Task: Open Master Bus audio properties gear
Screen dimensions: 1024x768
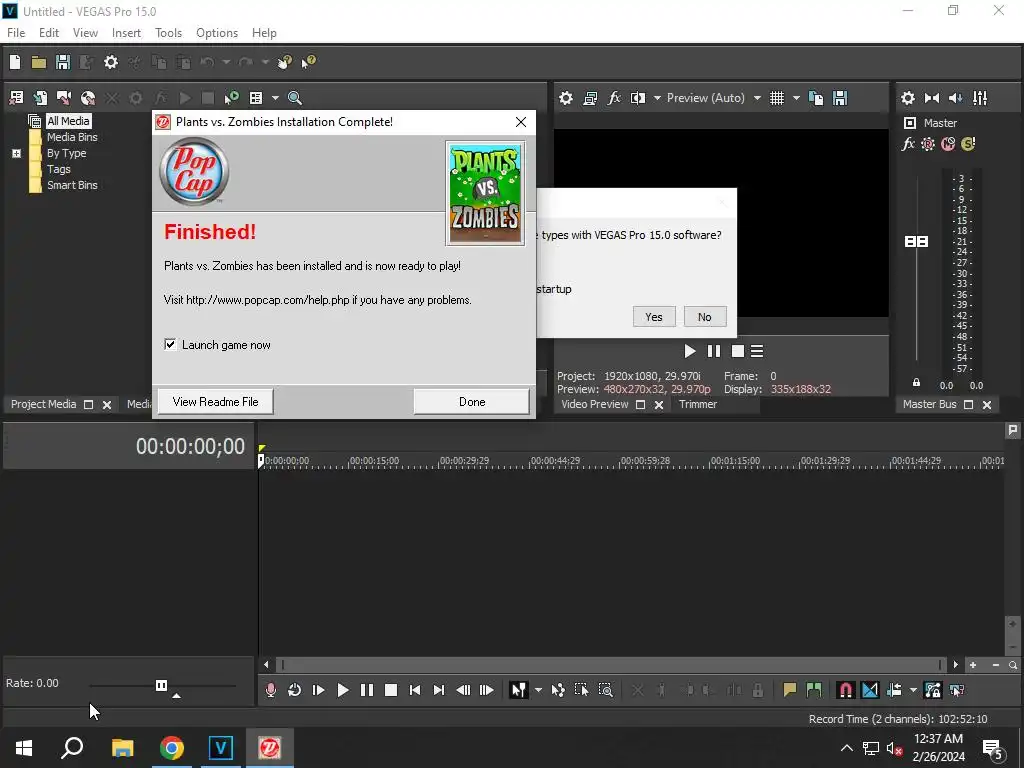Action: pyautogui.click(x=908, y=98)
